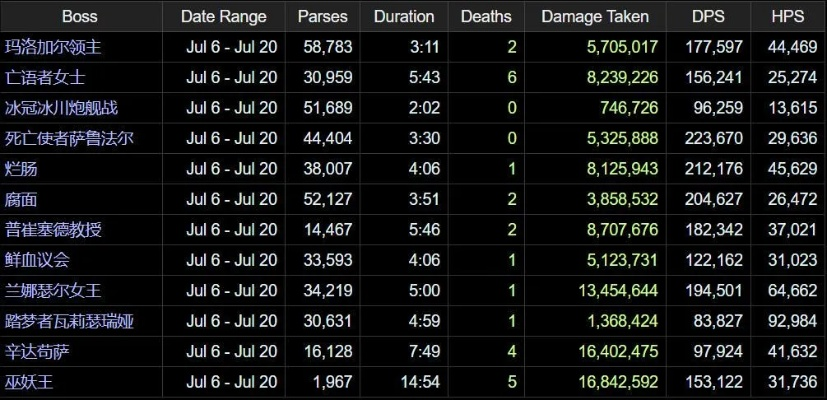
Task: Select the 辛达苟萨 boss link
Action: [x=37, y=352]
